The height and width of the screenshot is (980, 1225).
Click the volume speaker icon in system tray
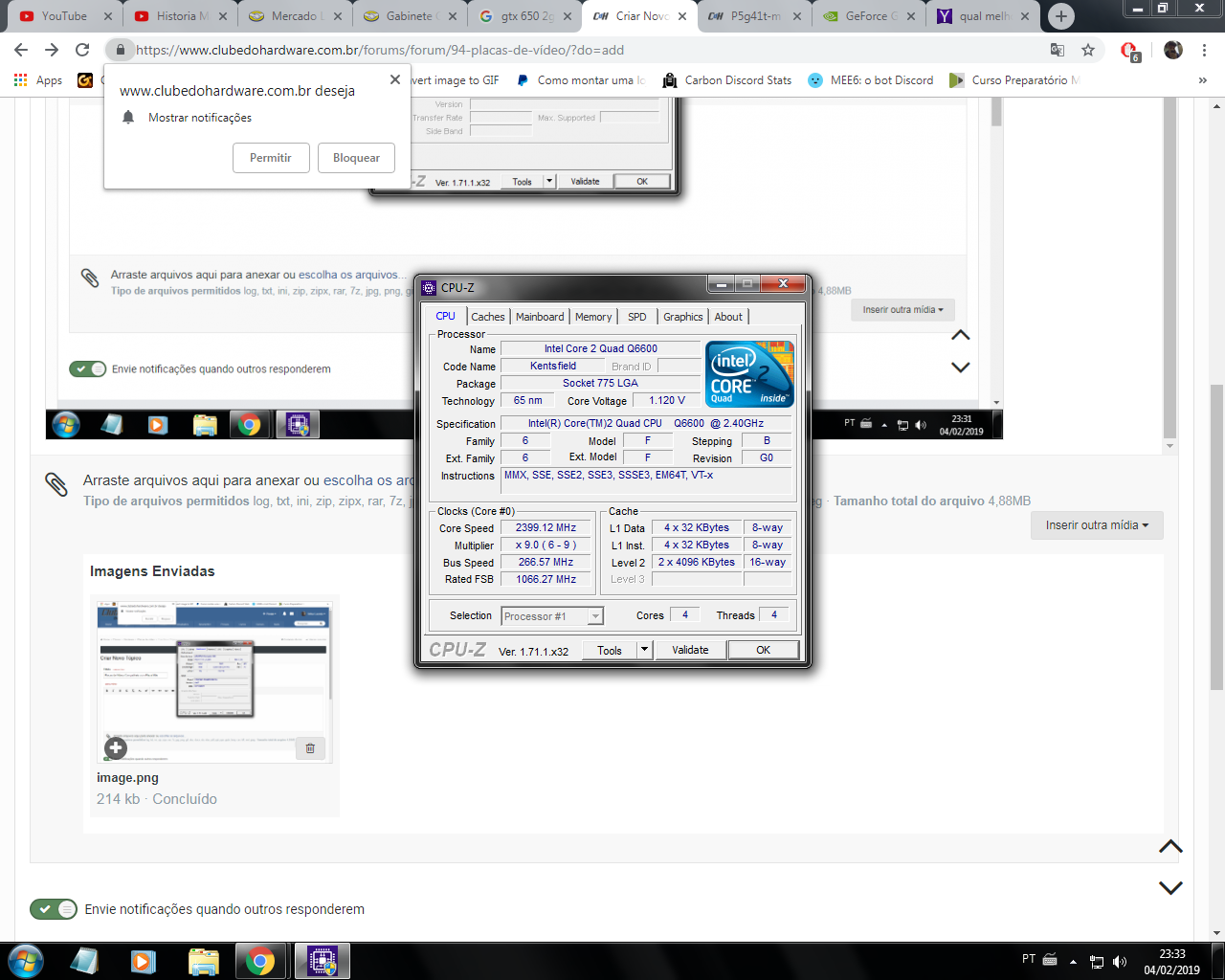point(1120,961)
